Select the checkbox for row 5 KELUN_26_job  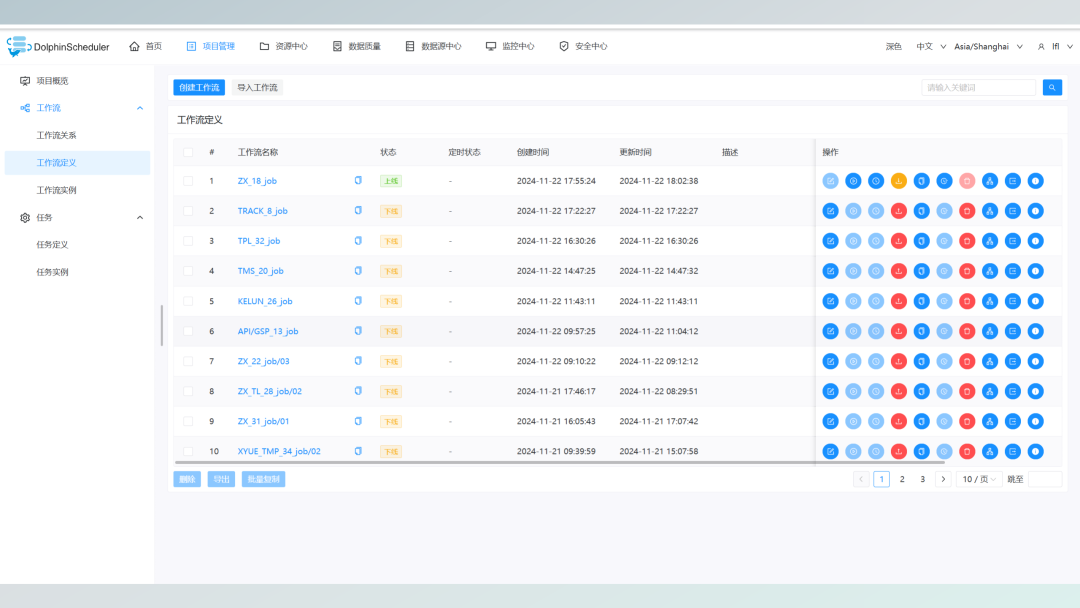pyautogui.click(x=188, y=301)
